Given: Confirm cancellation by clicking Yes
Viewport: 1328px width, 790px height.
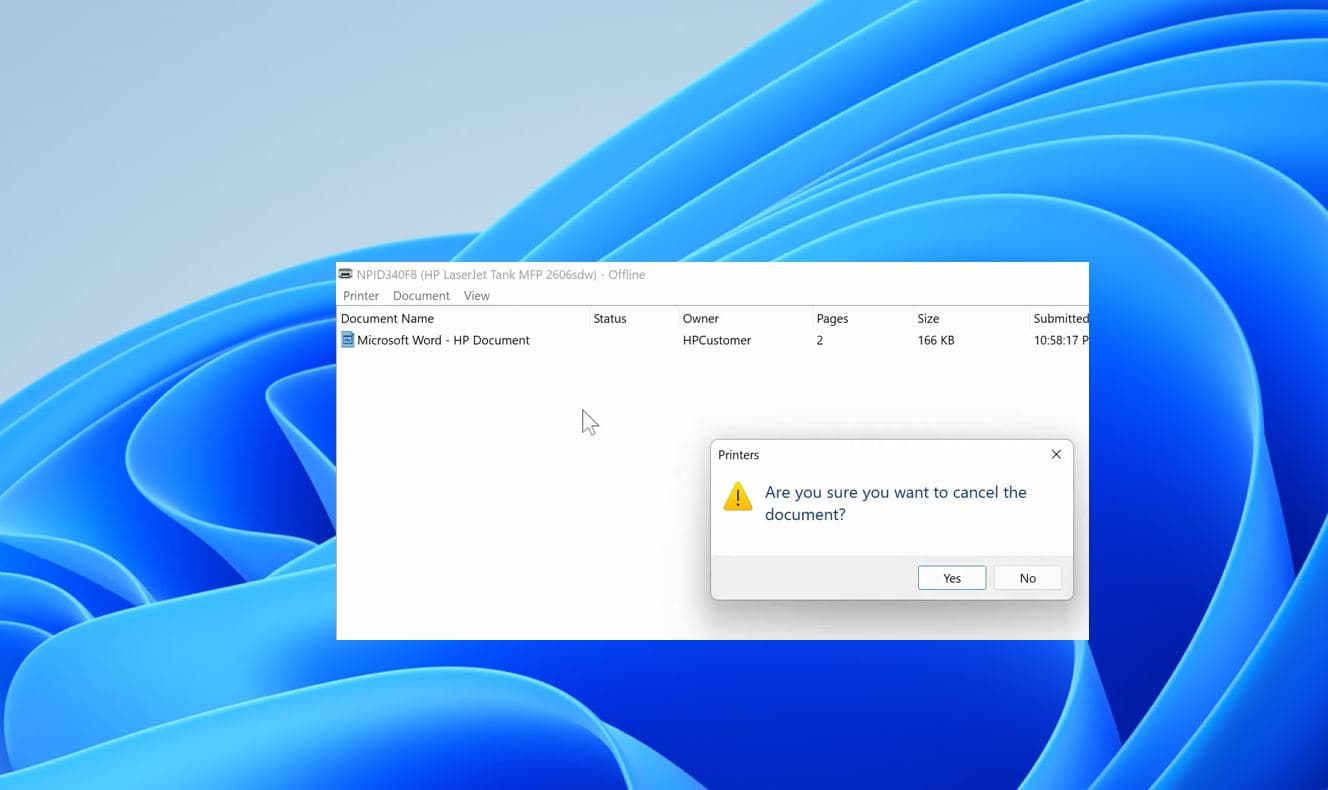Looking at the screenshot, I should coord(951,578).
